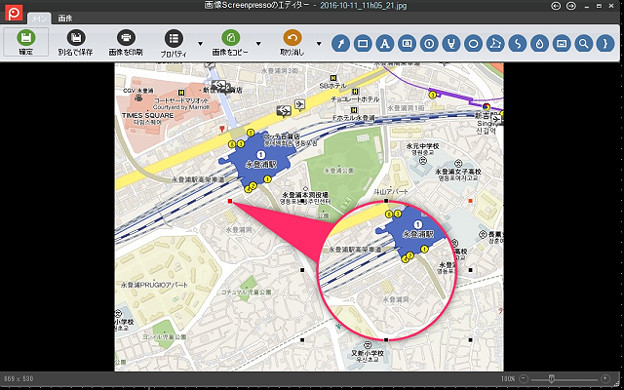Select the arrow drawing tool
624x390 pixels.
click(x=340, y=44)
